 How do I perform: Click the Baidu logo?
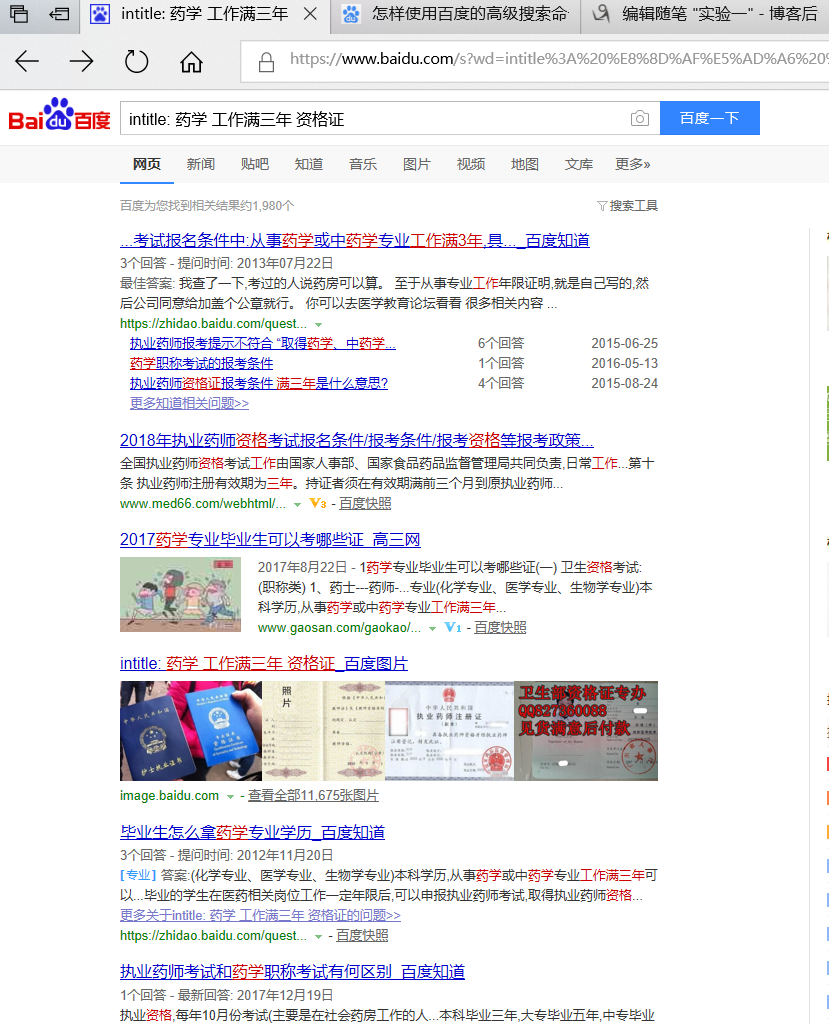[x=59, y=115]
